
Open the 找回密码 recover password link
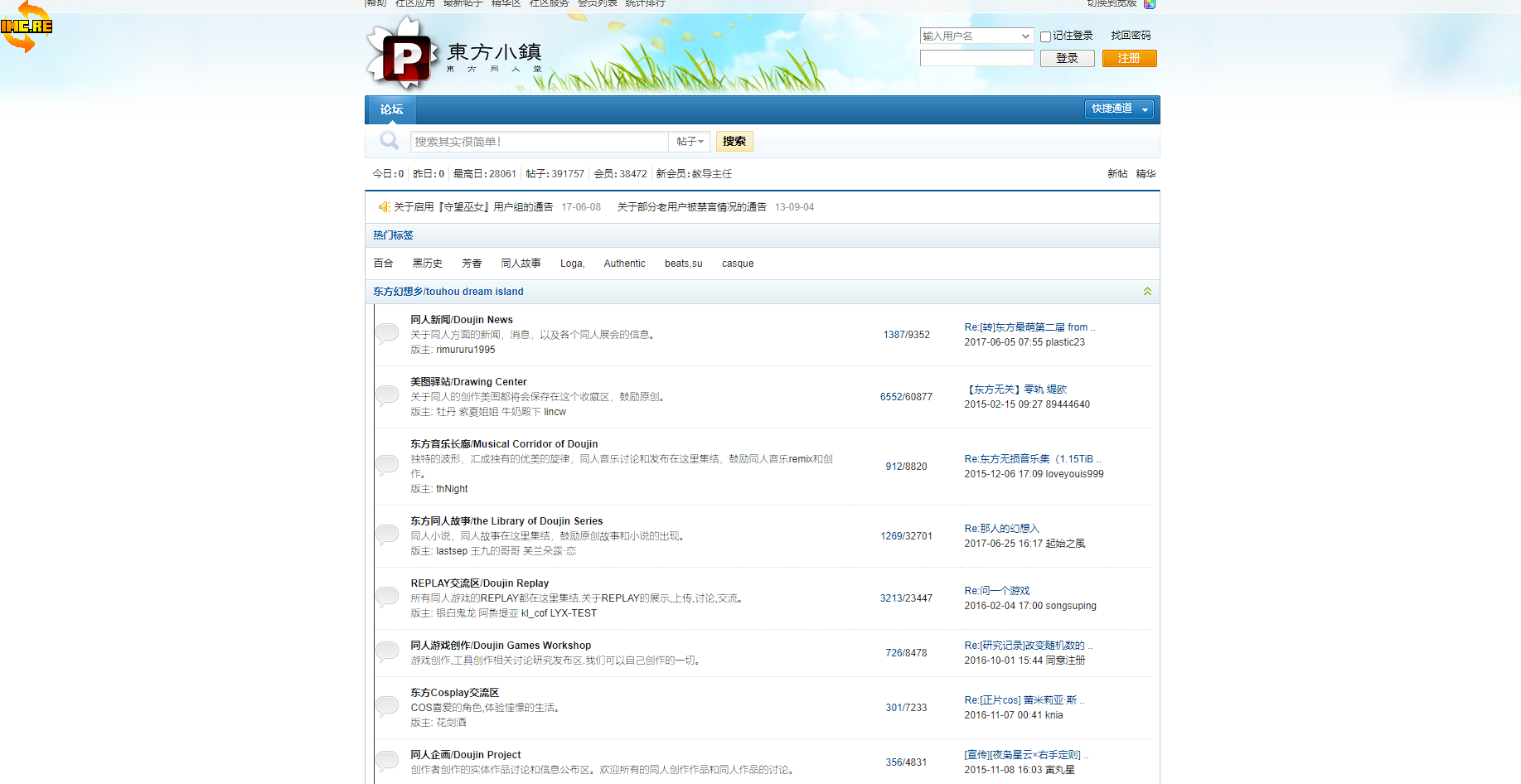(1131, 36)
